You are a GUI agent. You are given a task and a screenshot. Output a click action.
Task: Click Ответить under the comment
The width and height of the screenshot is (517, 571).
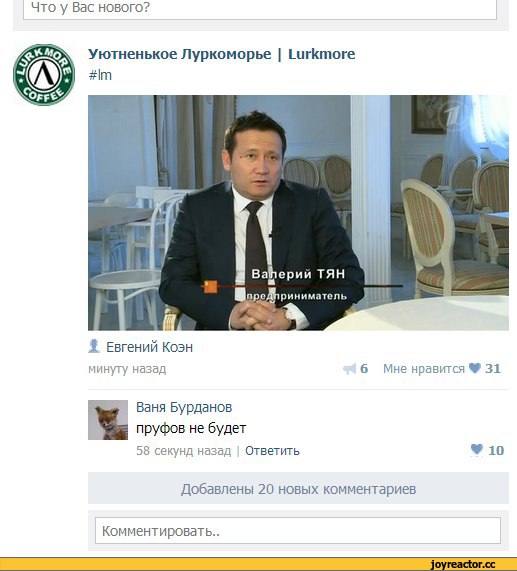pos(272,451)
